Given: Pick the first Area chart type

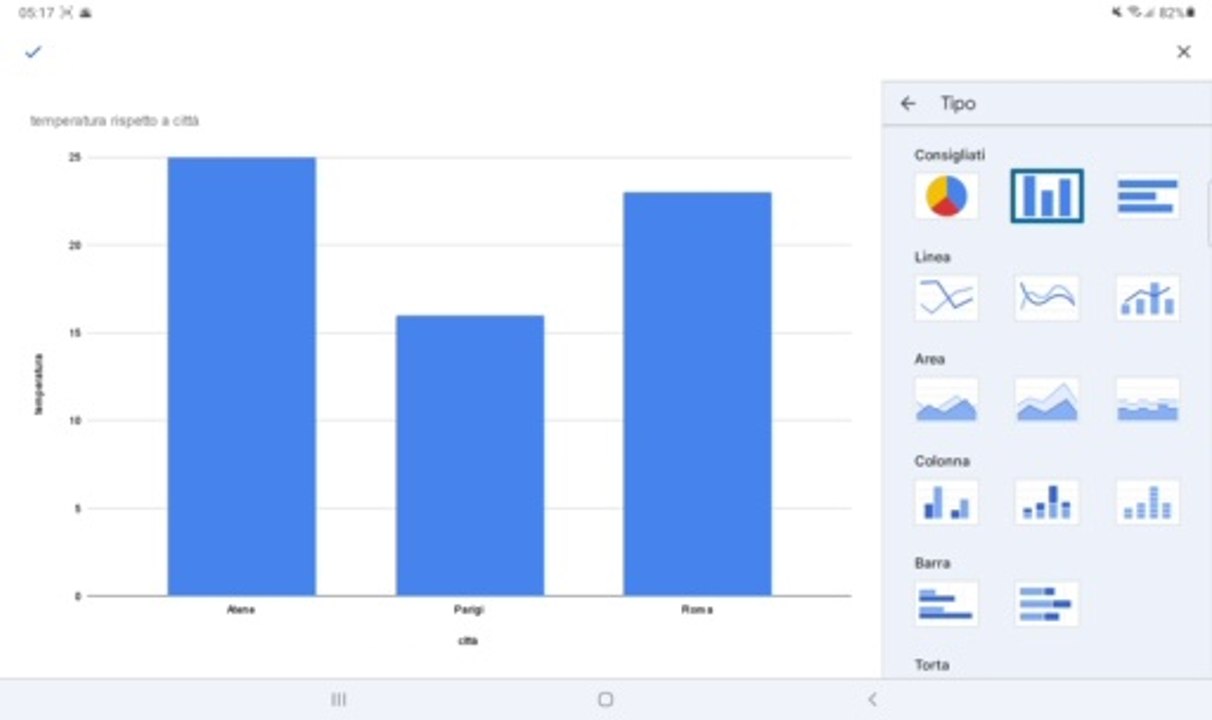Looking at the screenshot, I should [x=946, y=400].
